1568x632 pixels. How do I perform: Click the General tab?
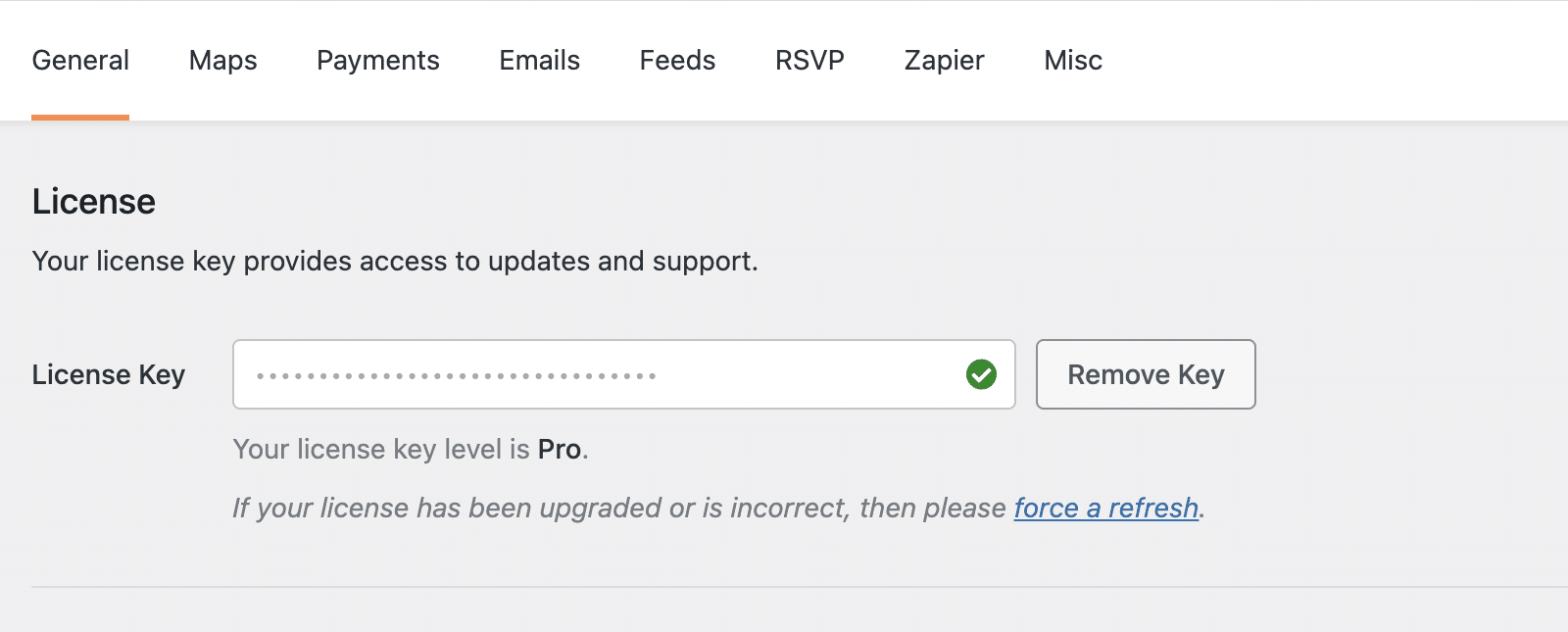[x=80, y=60]
